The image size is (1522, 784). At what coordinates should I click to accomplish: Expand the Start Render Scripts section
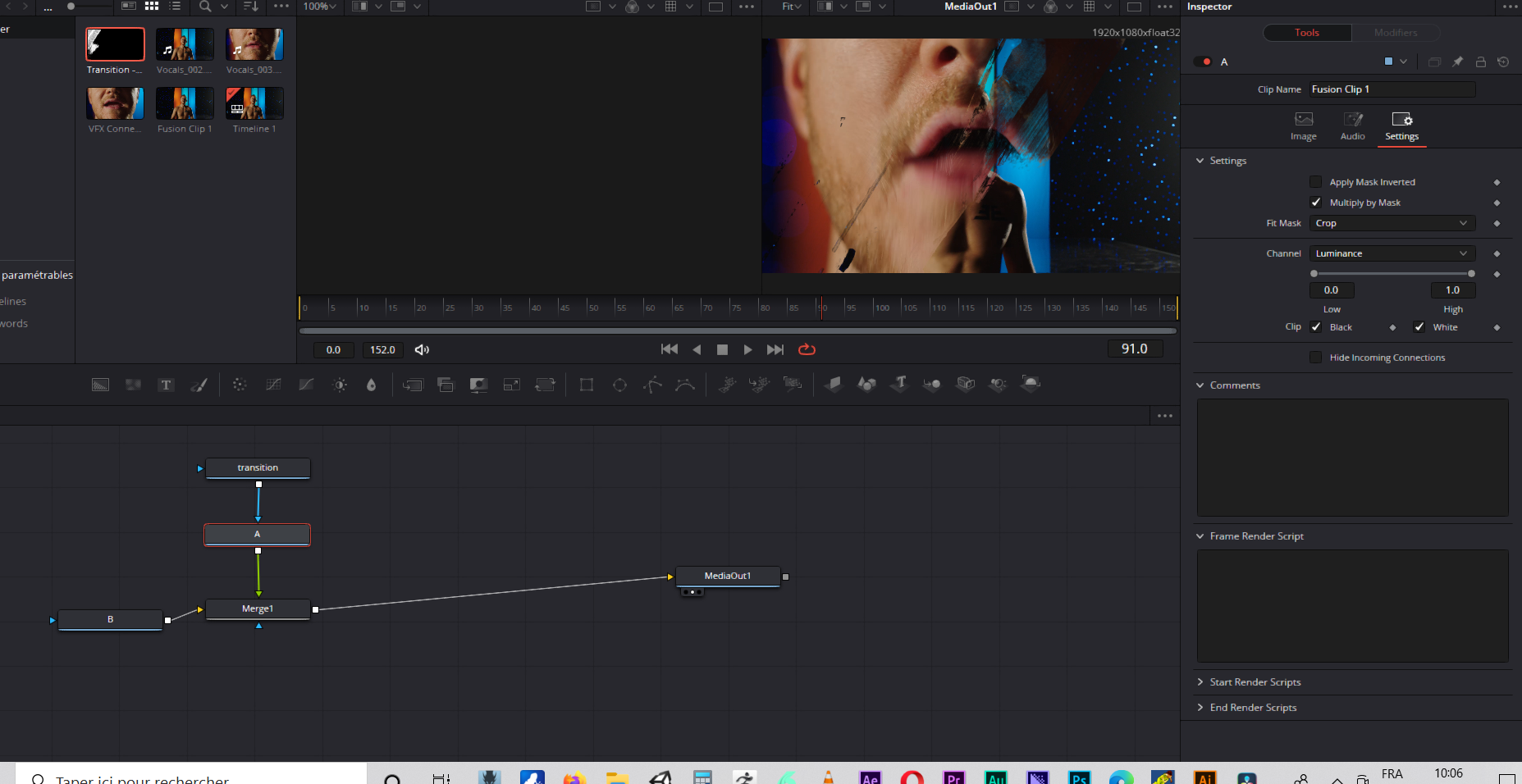1255,682
